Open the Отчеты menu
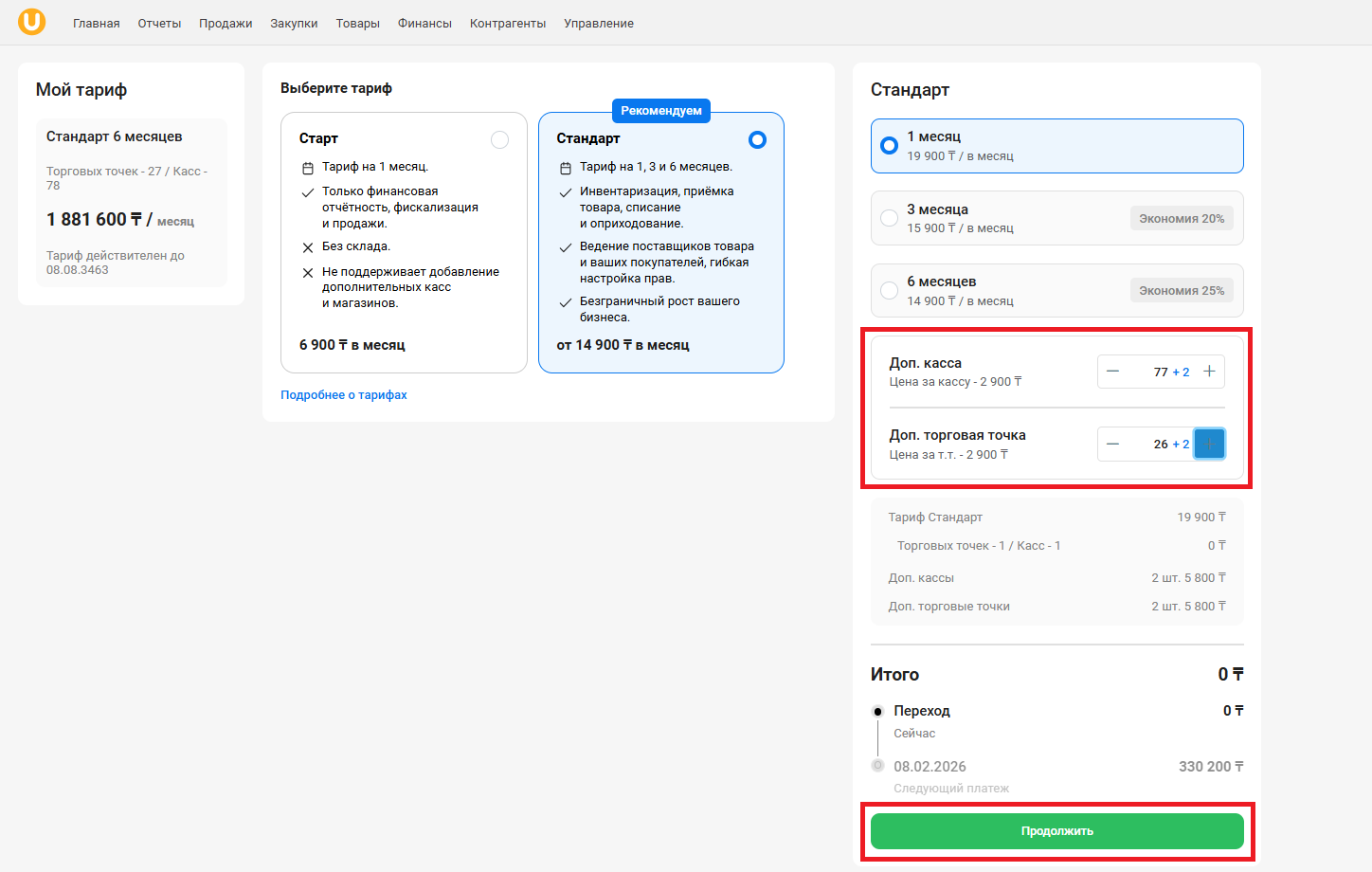The width and height of the screenshot is (1372, 872). pos(159,24)
